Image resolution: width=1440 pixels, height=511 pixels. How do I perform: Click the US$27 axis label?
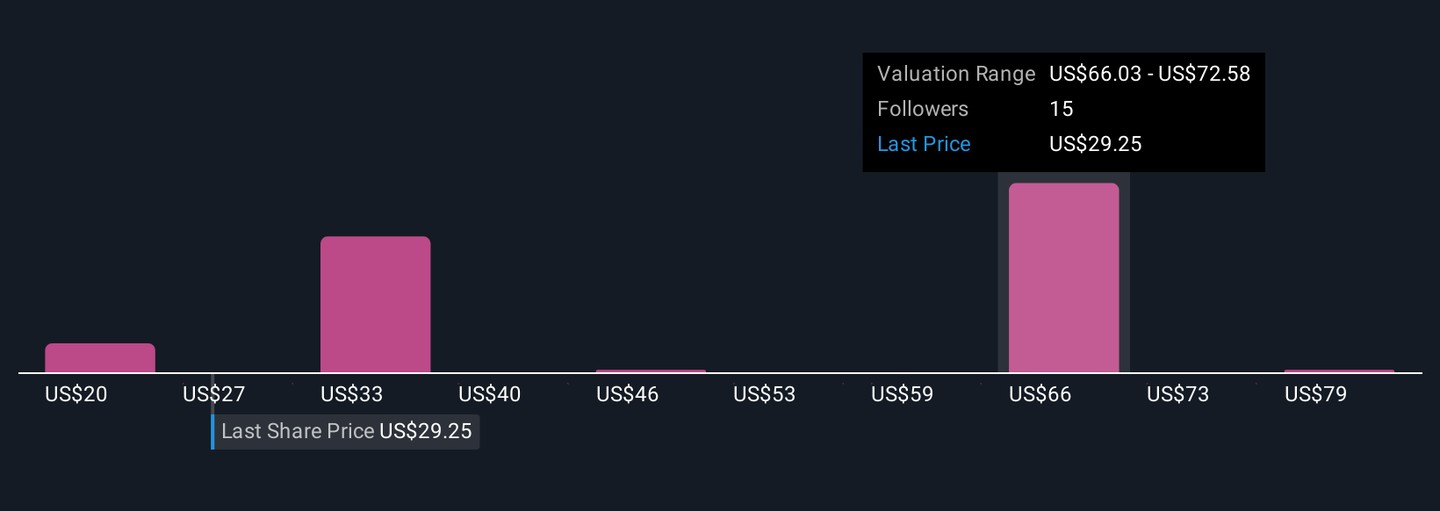[x=213, y=394]
